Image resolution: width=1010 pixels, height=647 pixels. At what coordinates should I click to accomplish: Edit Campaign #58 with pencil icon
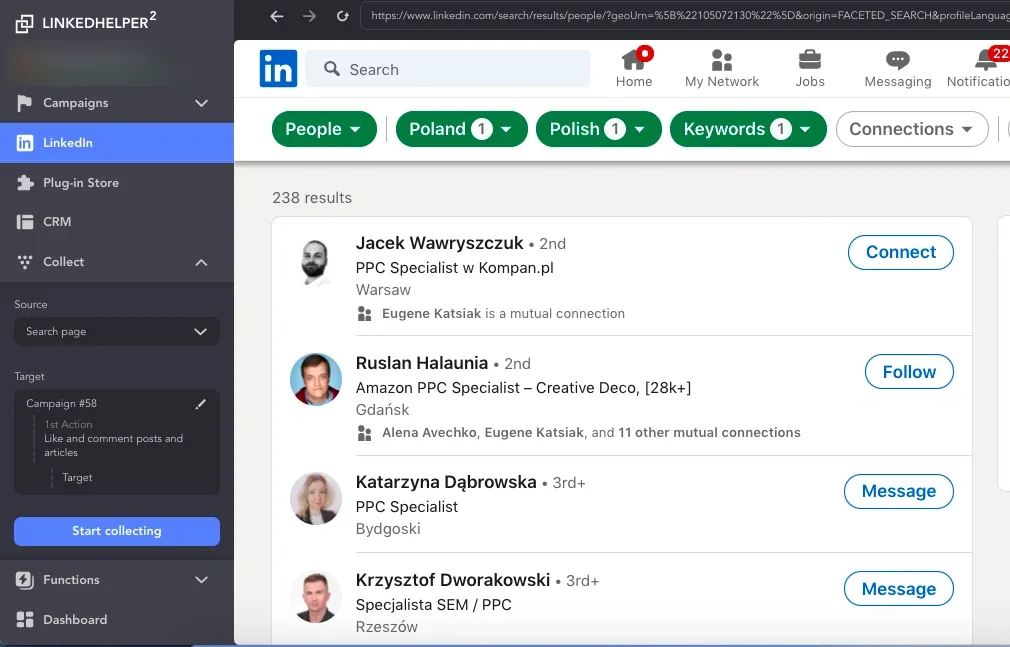pyautogui.click(x=201, y=404)
